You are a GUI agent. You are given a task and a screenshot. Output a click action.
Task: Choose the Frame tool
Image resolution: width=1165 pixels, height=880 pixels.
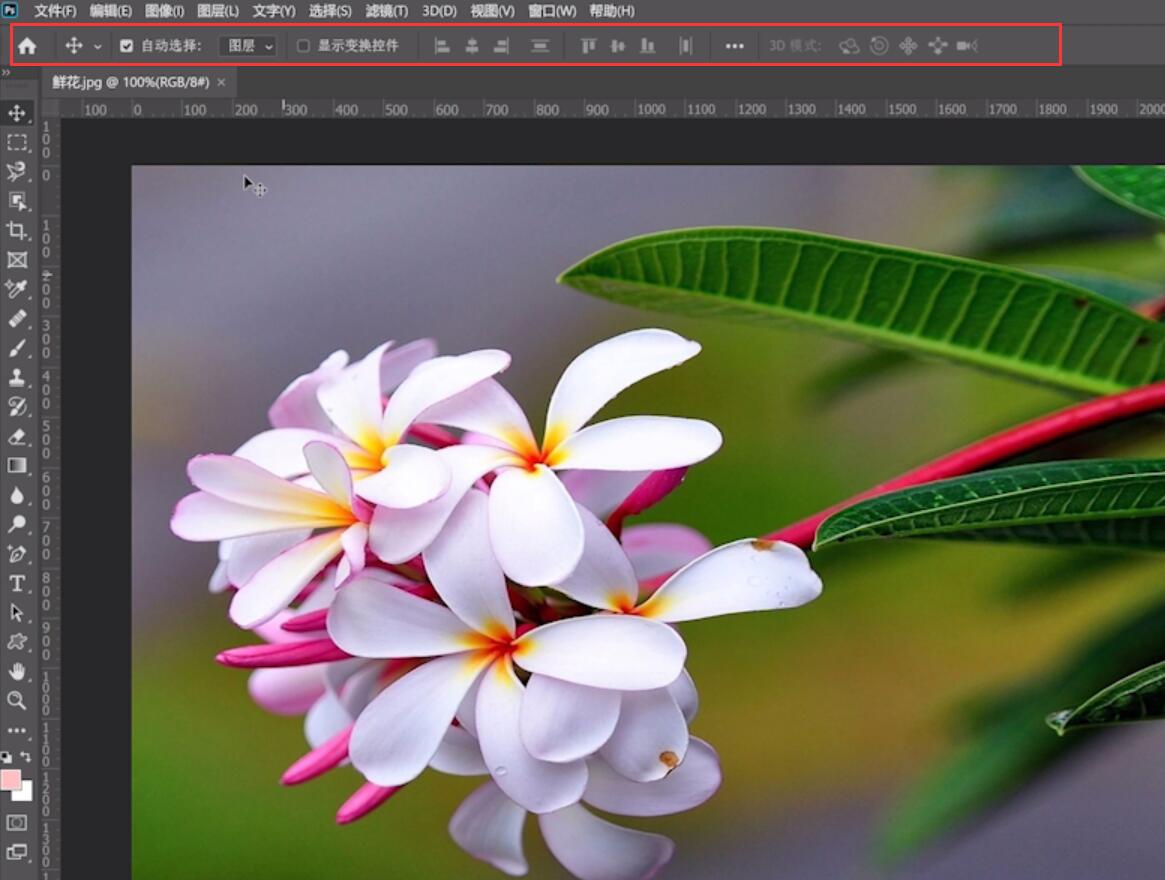point(16,259)
